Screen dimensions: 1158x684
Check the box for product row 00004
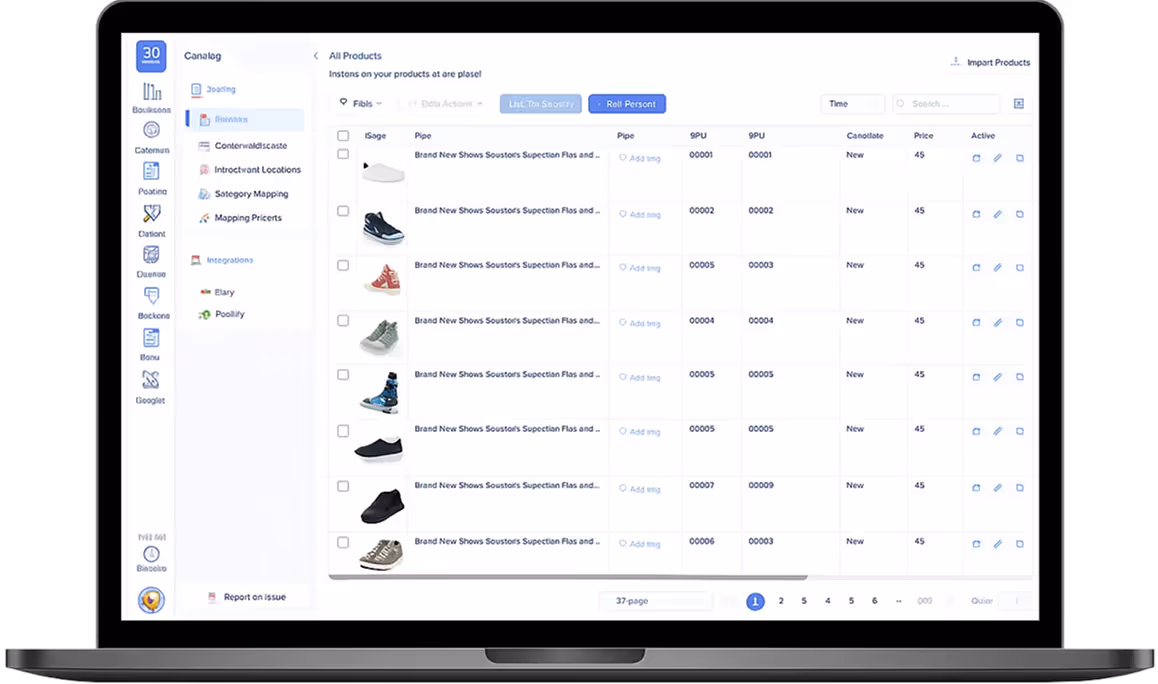[343, 321]
